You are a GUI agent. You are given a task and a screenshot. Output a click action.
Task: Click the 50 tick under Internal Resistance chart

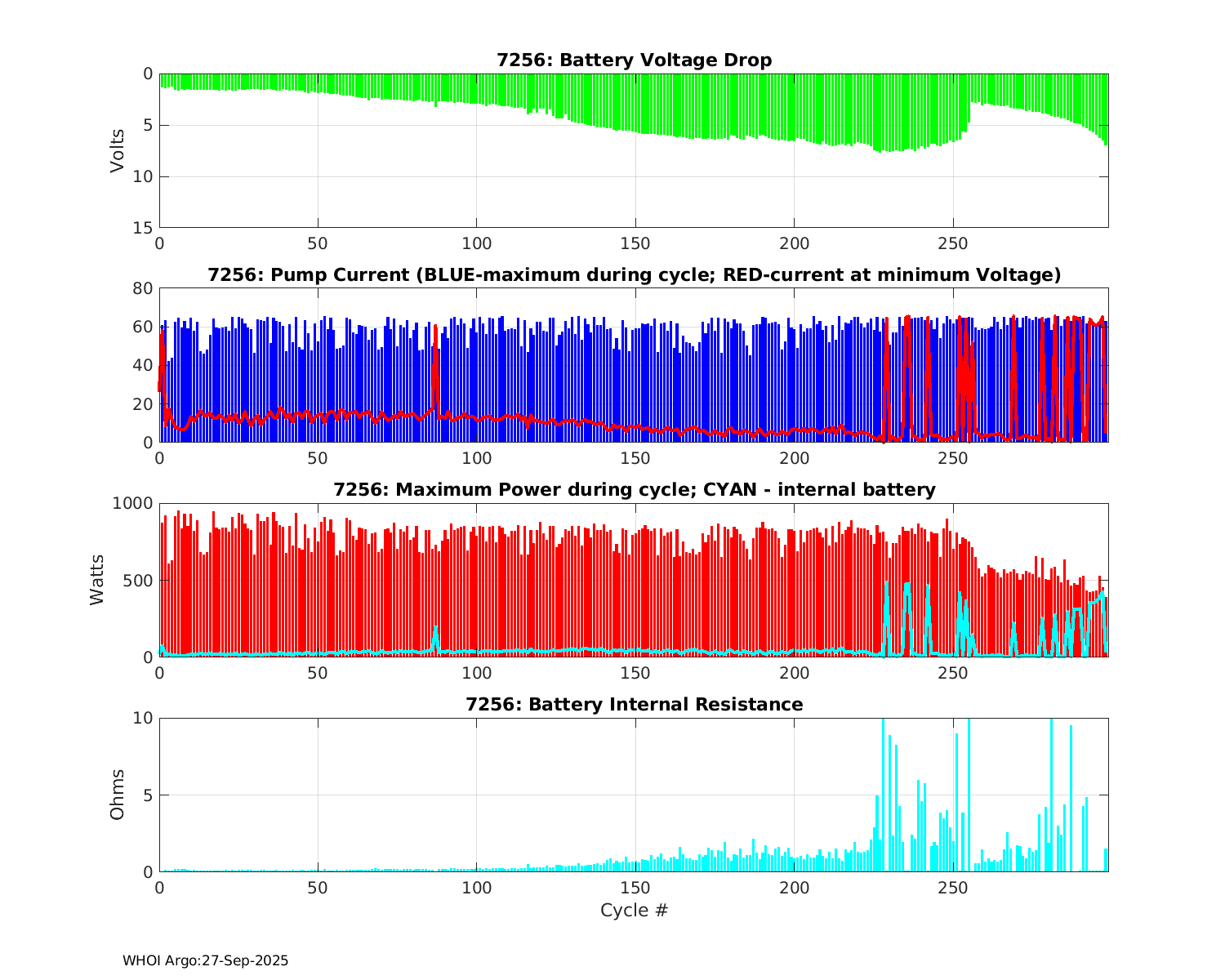coord(318,888)
